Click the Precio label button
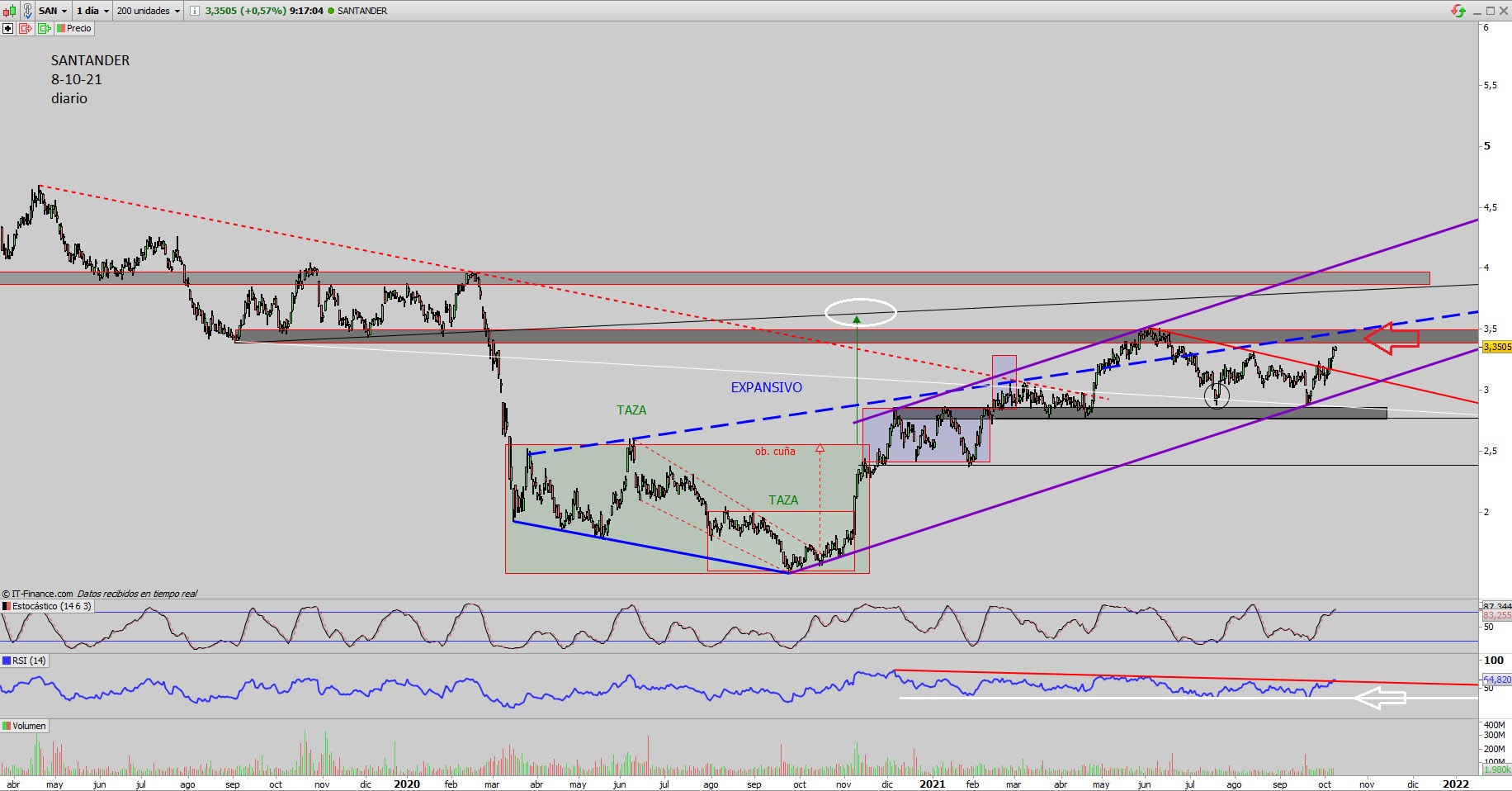The image size is (1512, 791). [74, 28]
